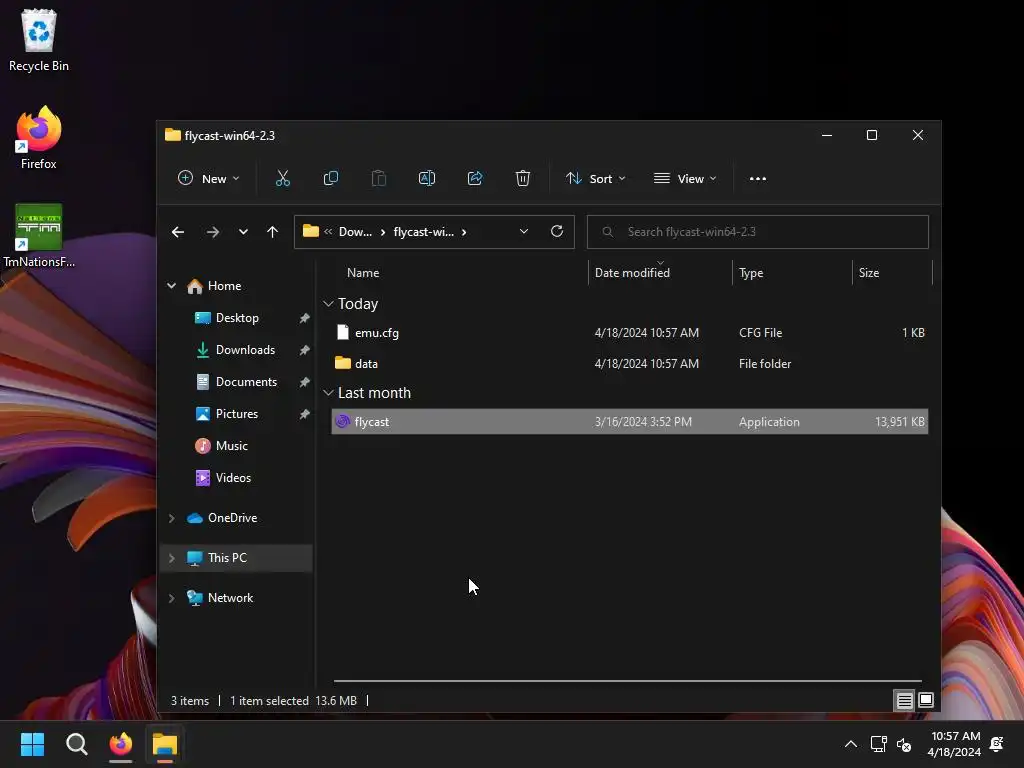Click the horizontal scrollbar in file list
Viewport: 1024px width, 768px height.
(x=628, y=680)
